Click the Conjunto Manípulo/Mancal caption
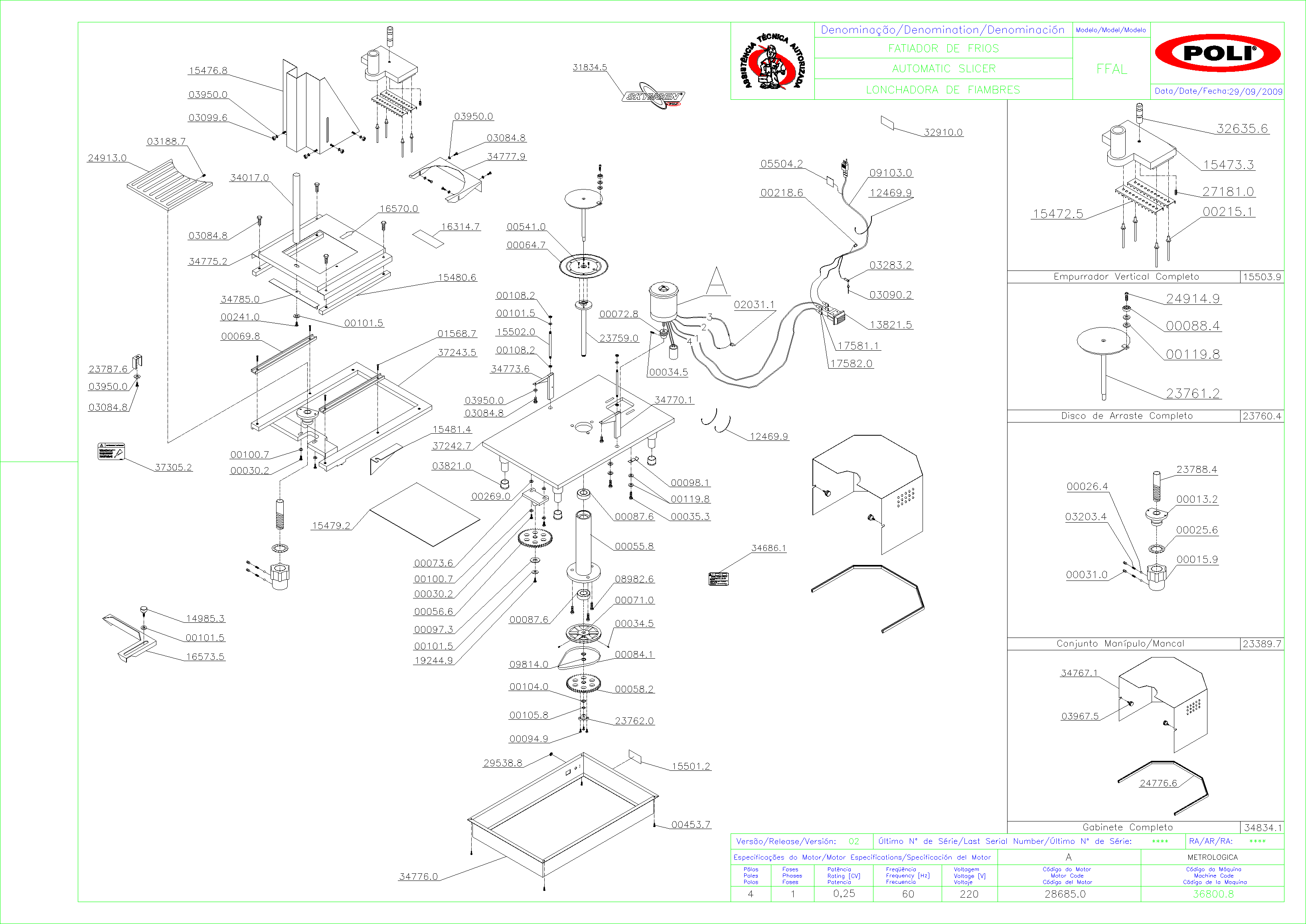Viewport: 1306px width, 924px height. pyautogui.click(x=1120, y=644)
